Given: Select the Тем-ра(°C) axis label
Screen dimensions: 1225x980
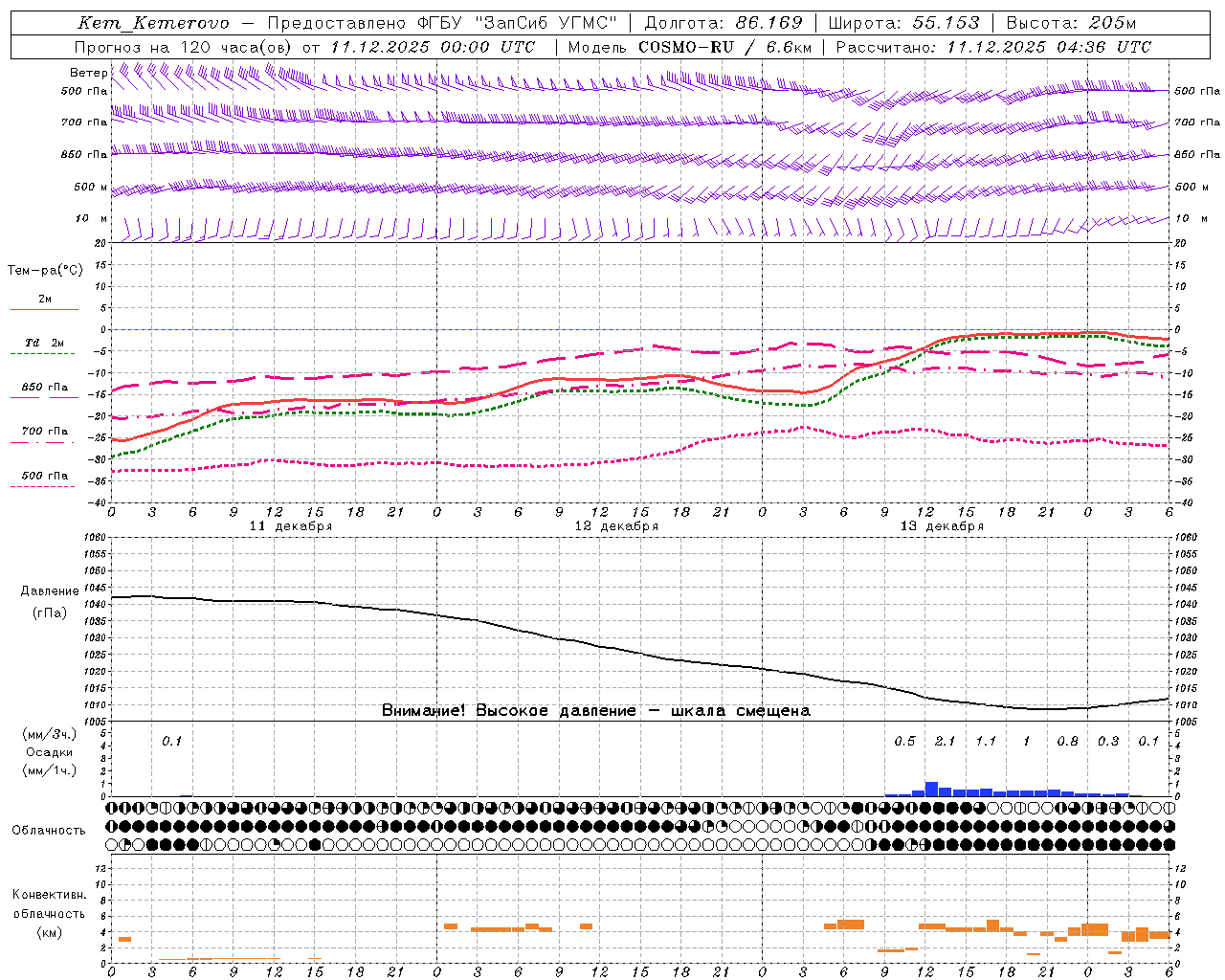Looking at the screenshot, I should pos(45,271).
